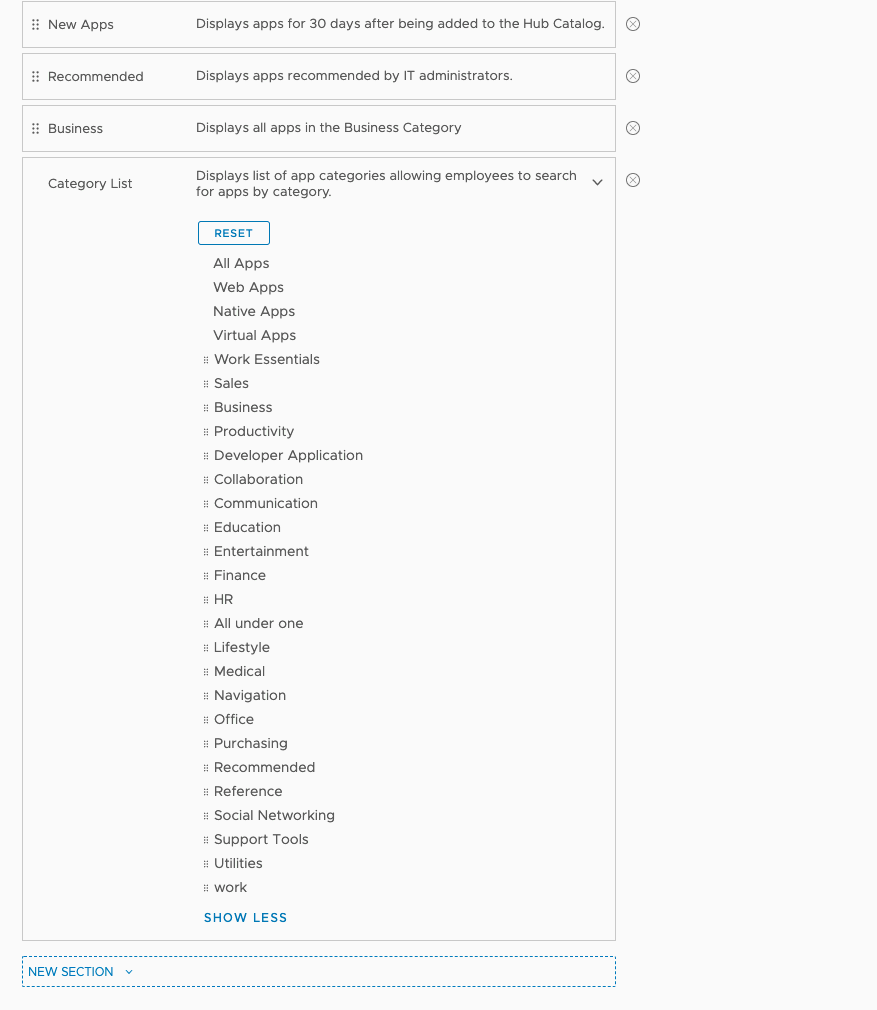Image resolution: width=877 pixels, height=1010 pixels.
Task: Expand the NEW SECTION dropdown
Action: tap(128, 971)
